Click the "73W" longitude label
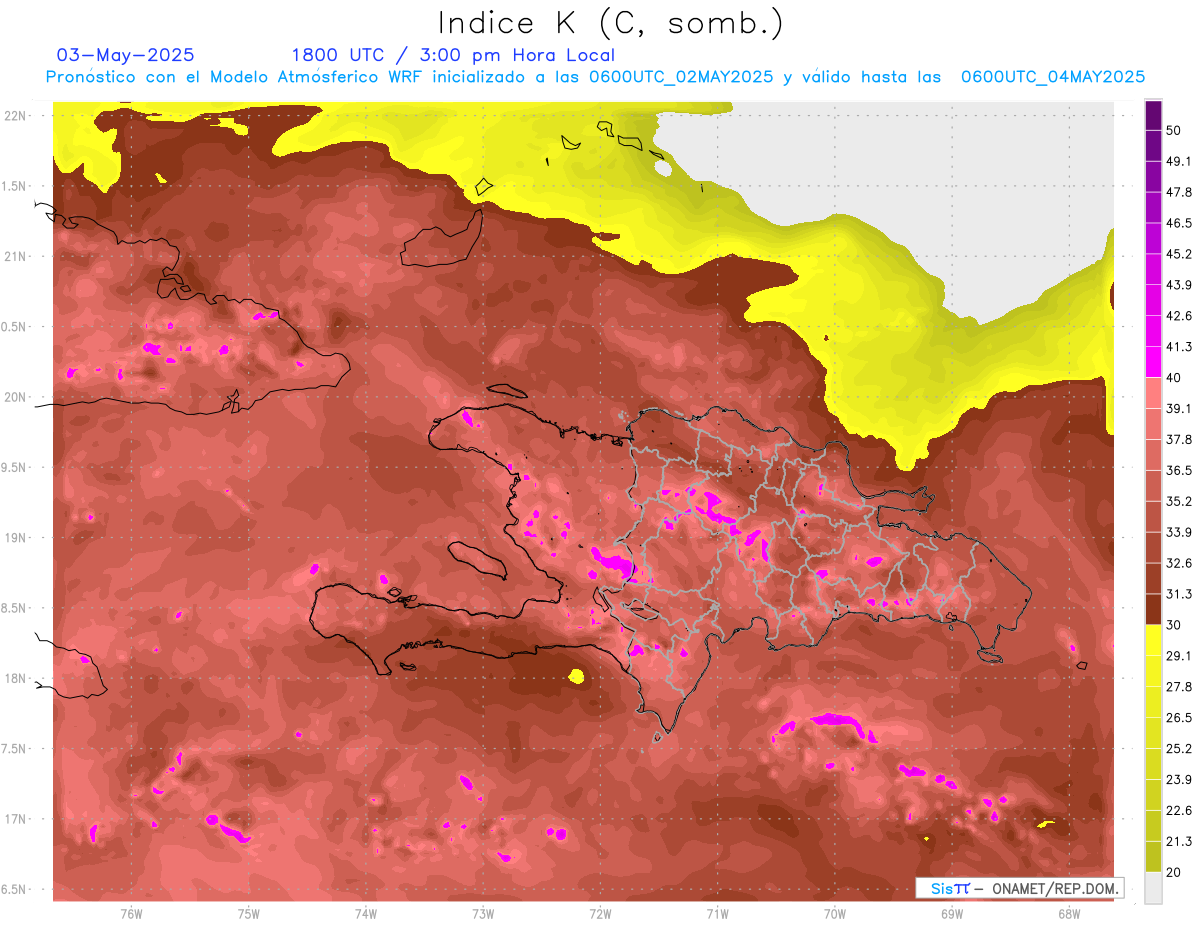1200x927 pixels. 483,913
